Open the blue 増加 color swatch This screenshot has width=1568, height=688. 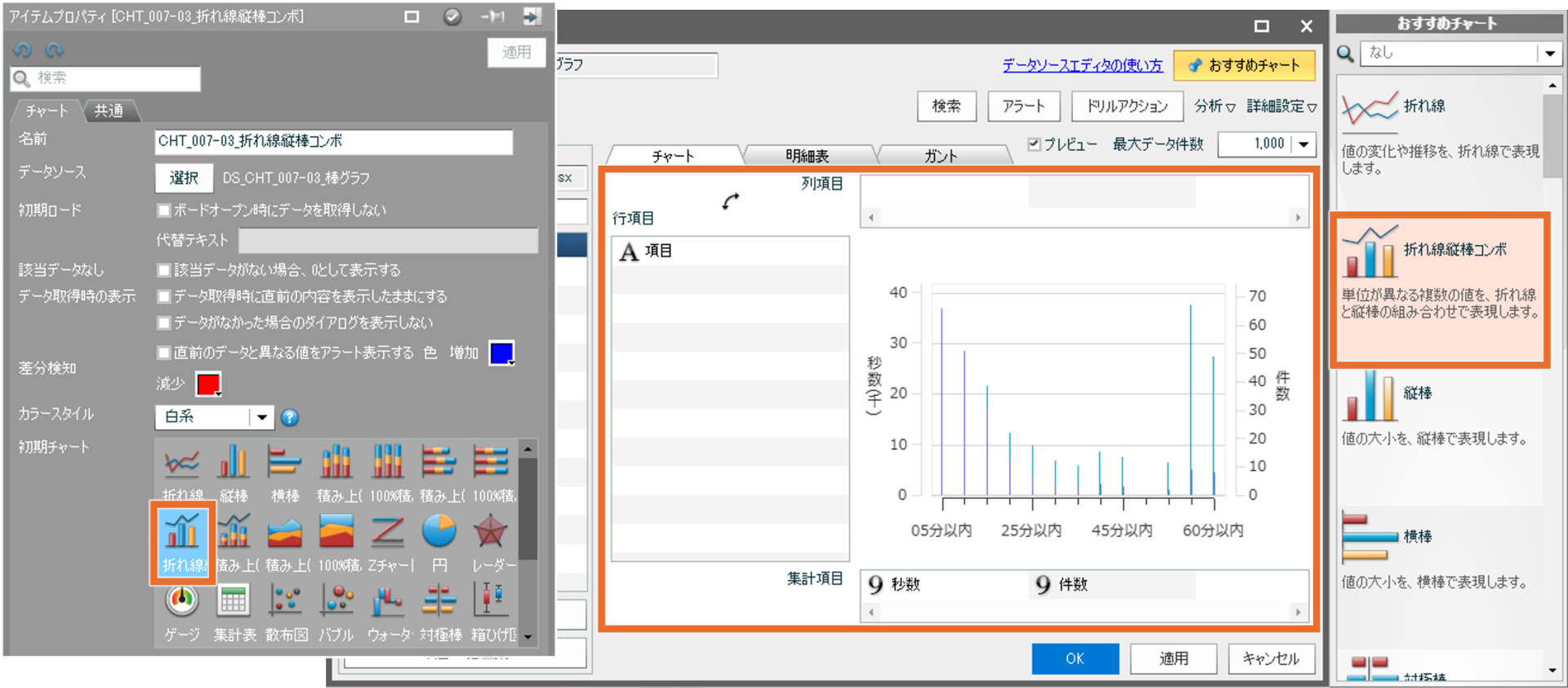[501, 353]
